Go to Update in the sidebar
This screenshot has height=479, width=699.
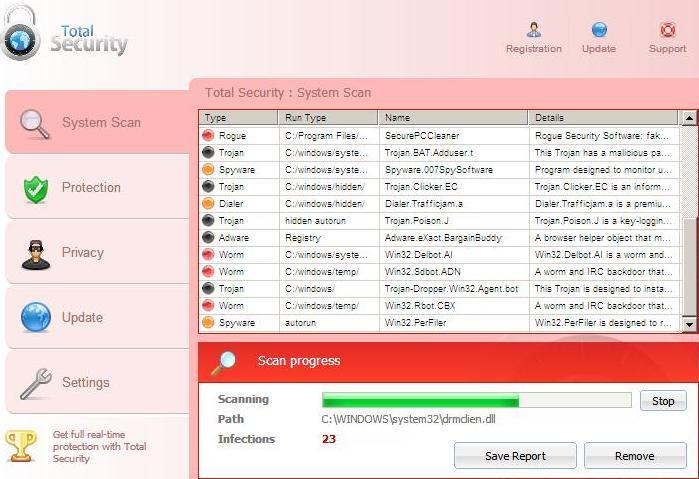point(97,318)
